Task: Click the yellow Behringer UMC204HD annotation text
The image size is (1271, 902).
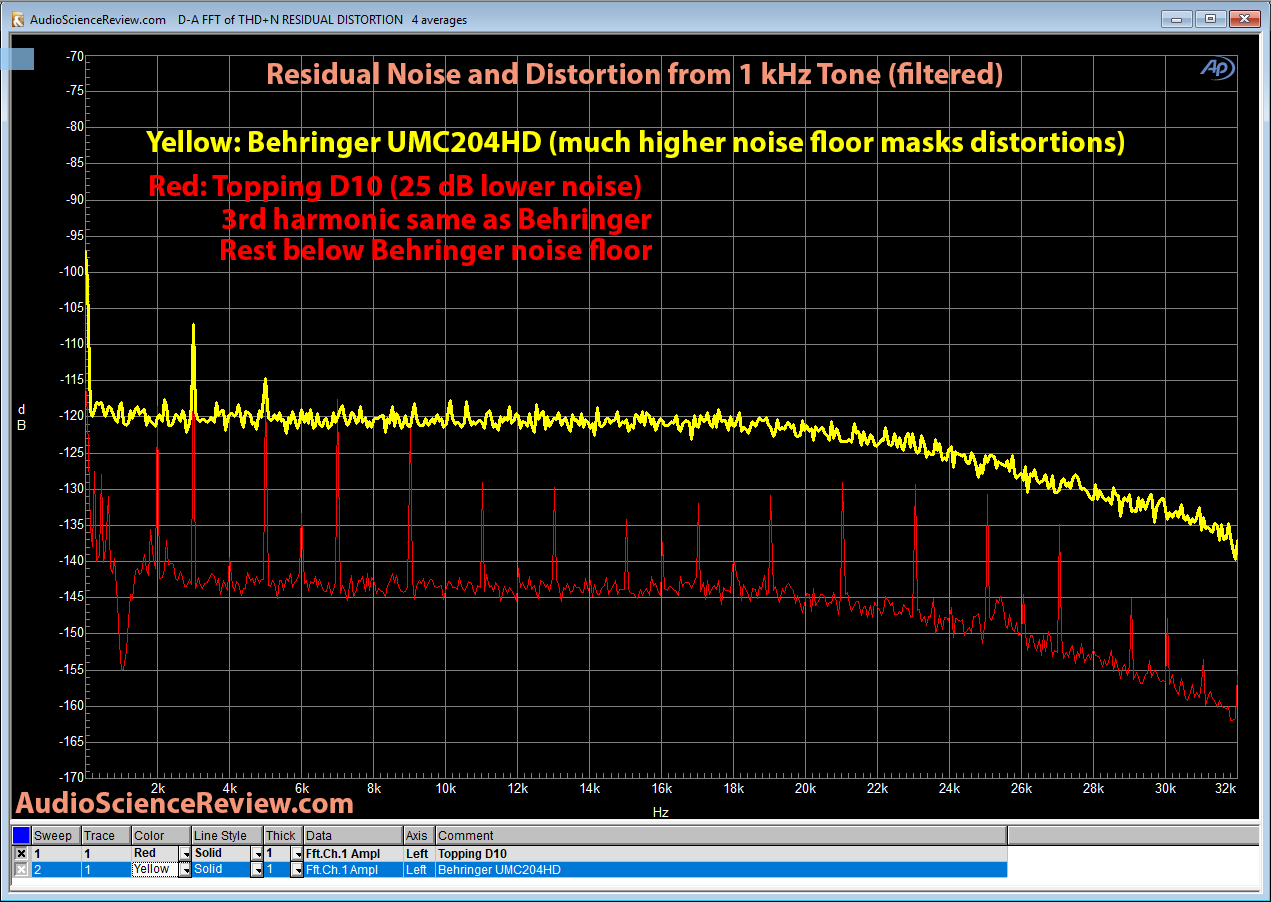Action: (636, 143)
